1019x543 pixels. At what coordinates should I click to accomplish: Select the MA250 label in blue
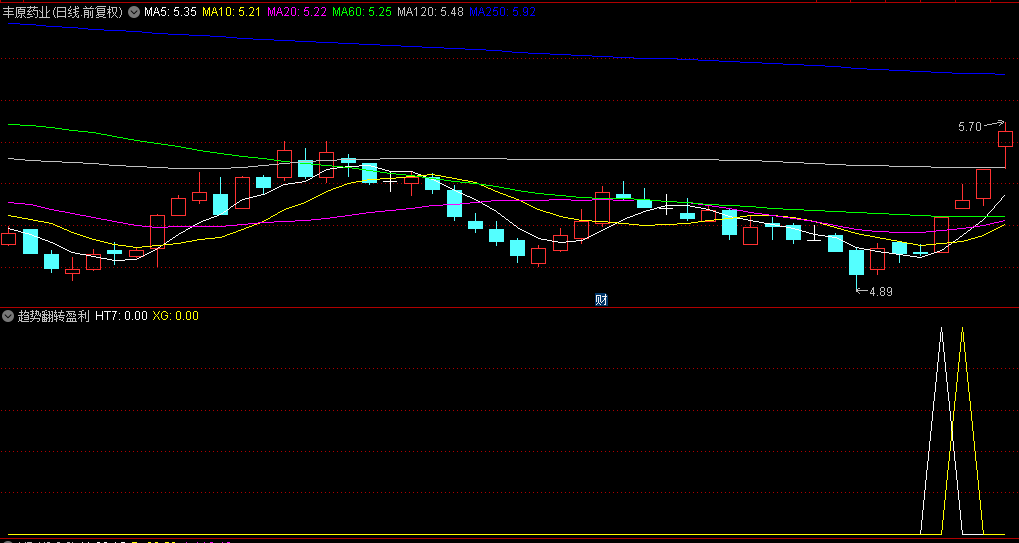[x=502, y=12]
